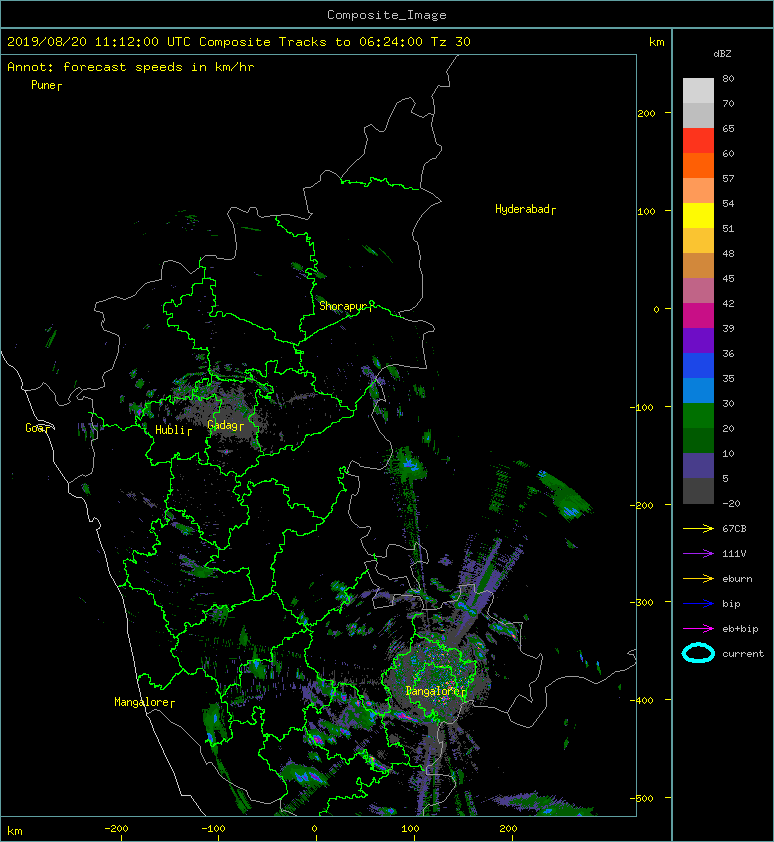Click the Shorapur location label

pos(343,306)
